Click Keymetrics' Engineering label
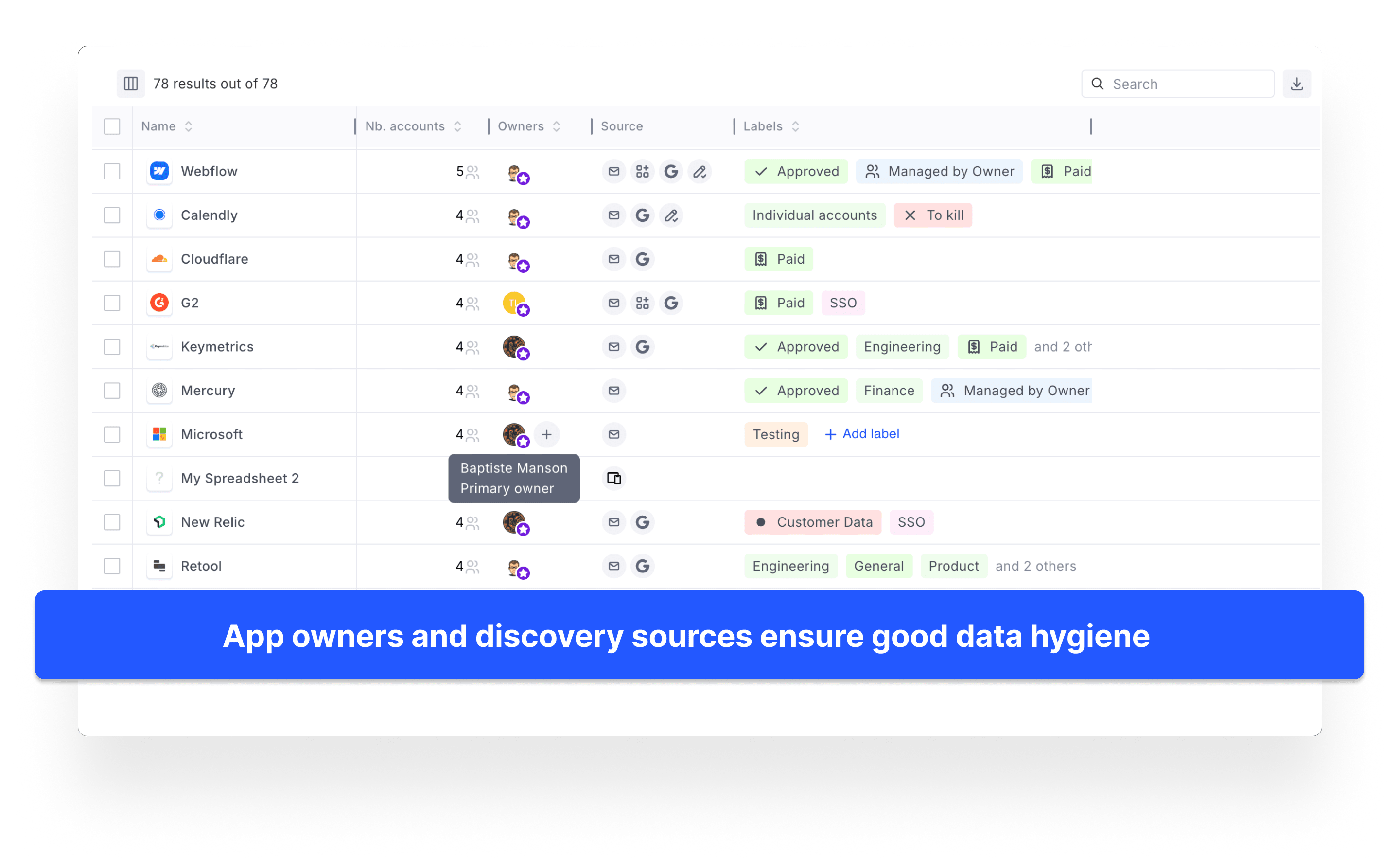The image size is (1400, 858). click(902, 346)
